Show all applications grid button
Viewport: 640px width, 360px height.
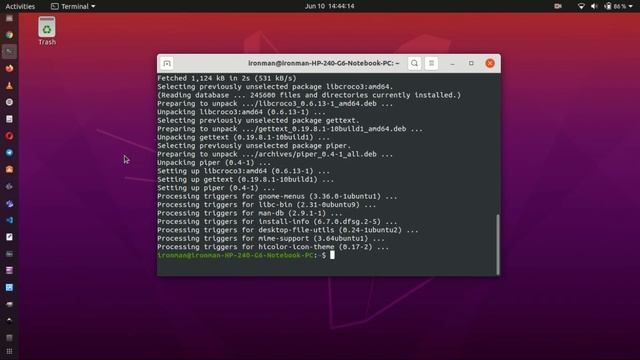coord(9,351)
